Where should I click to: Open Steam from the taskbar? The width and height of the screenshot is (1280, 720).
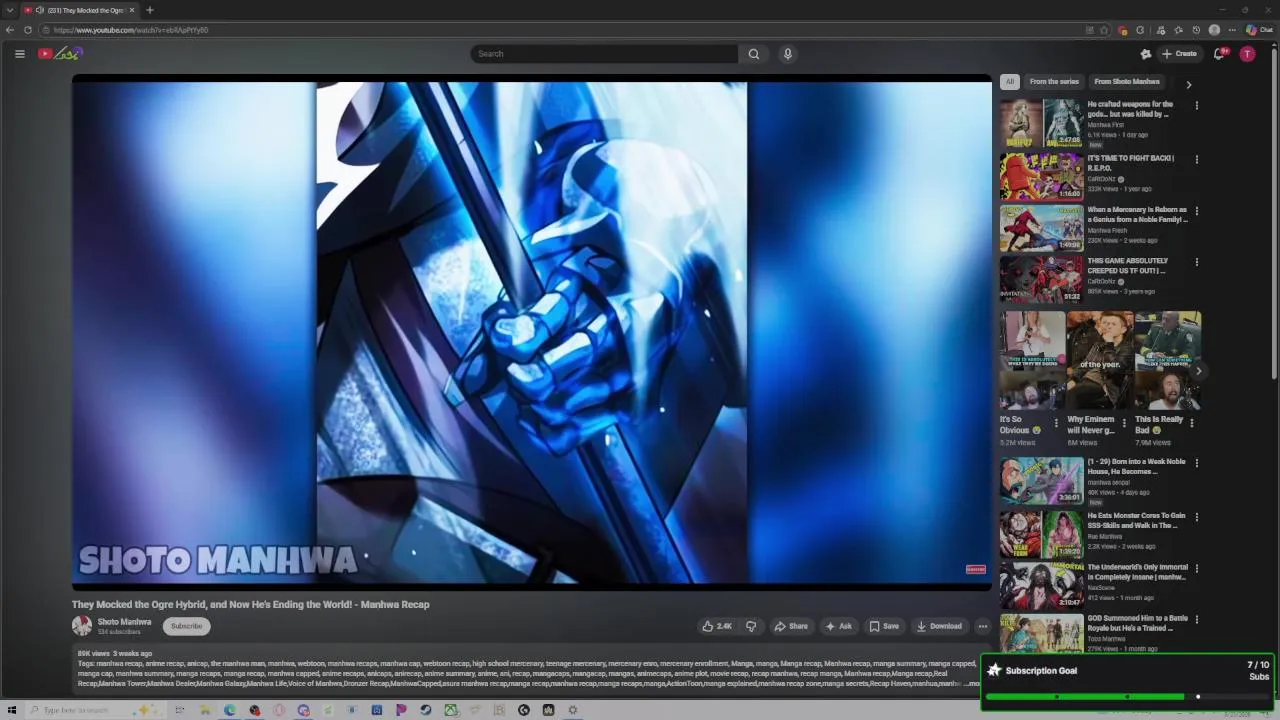(426, 710)
